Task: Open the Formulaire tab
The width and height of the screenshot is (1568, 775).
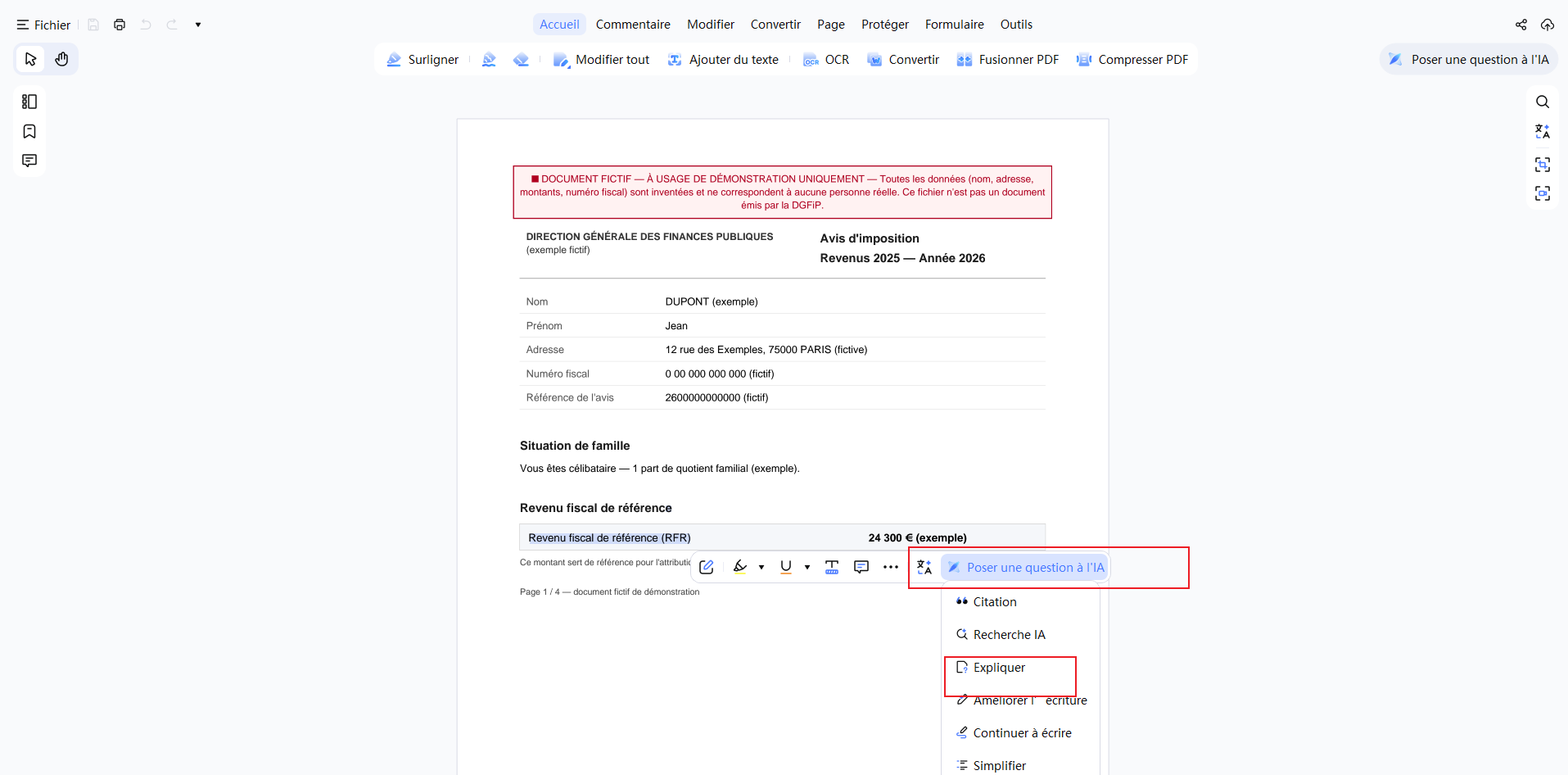Action: (955, 25)
